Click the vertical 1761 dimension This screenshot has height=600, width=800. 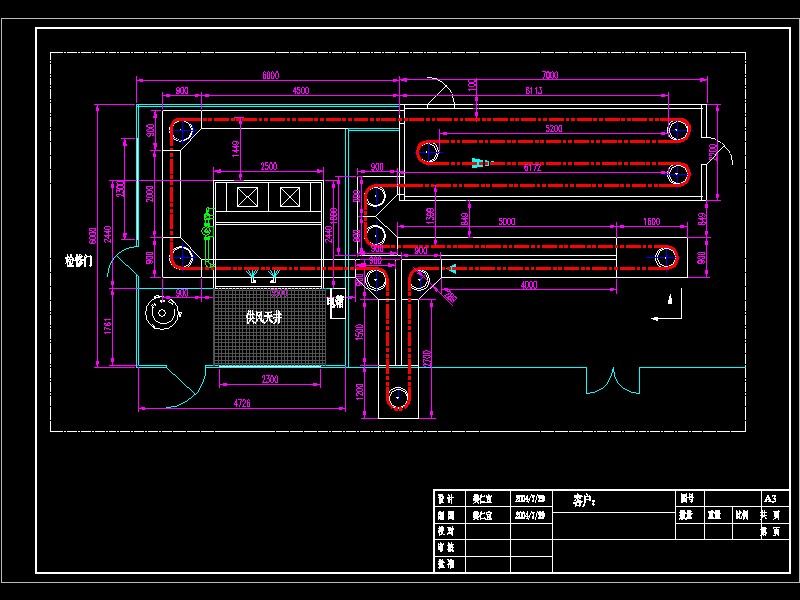point(108,326)
